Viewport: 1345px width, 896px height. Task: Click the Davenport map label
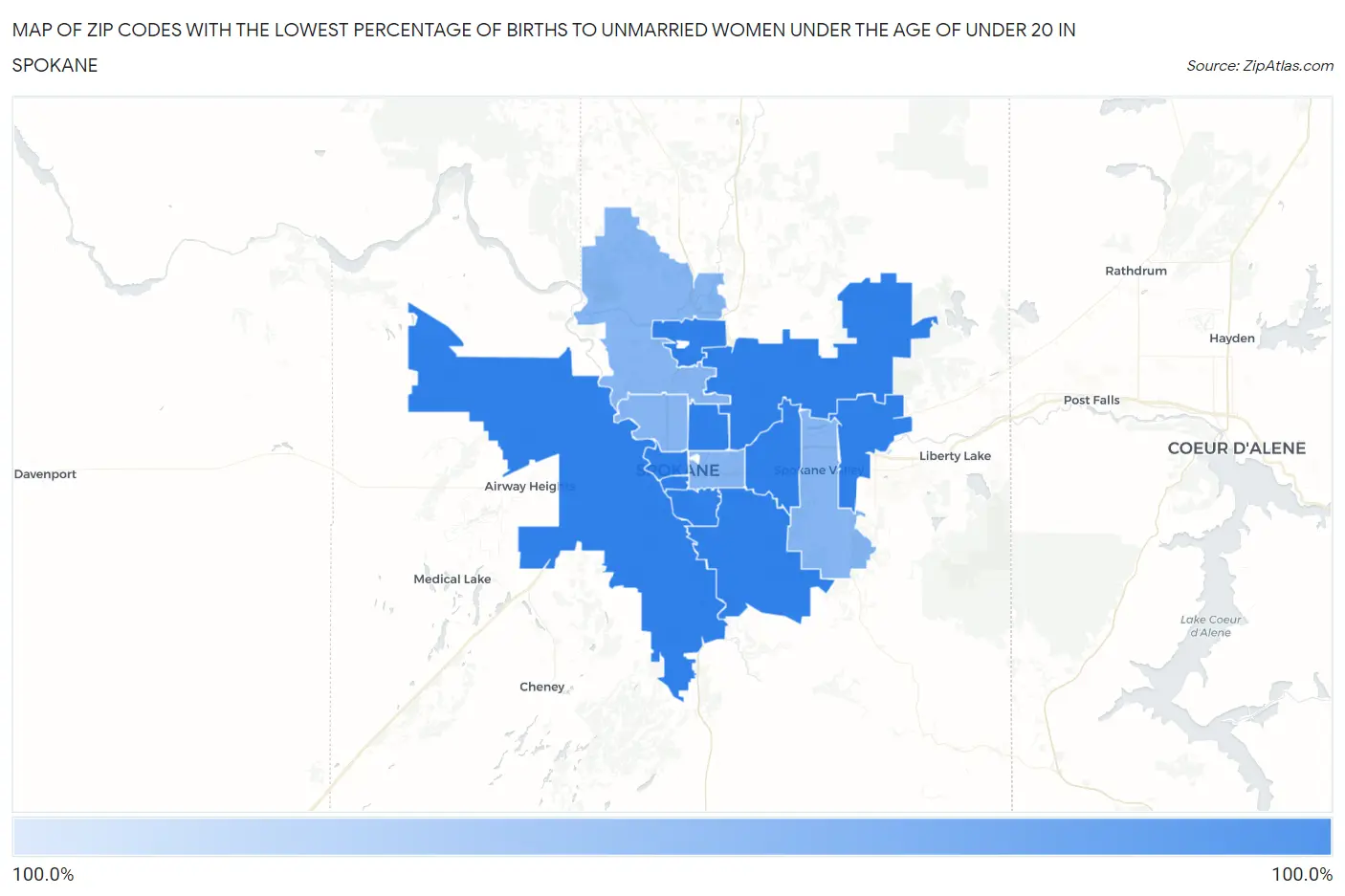pos(45,474)
